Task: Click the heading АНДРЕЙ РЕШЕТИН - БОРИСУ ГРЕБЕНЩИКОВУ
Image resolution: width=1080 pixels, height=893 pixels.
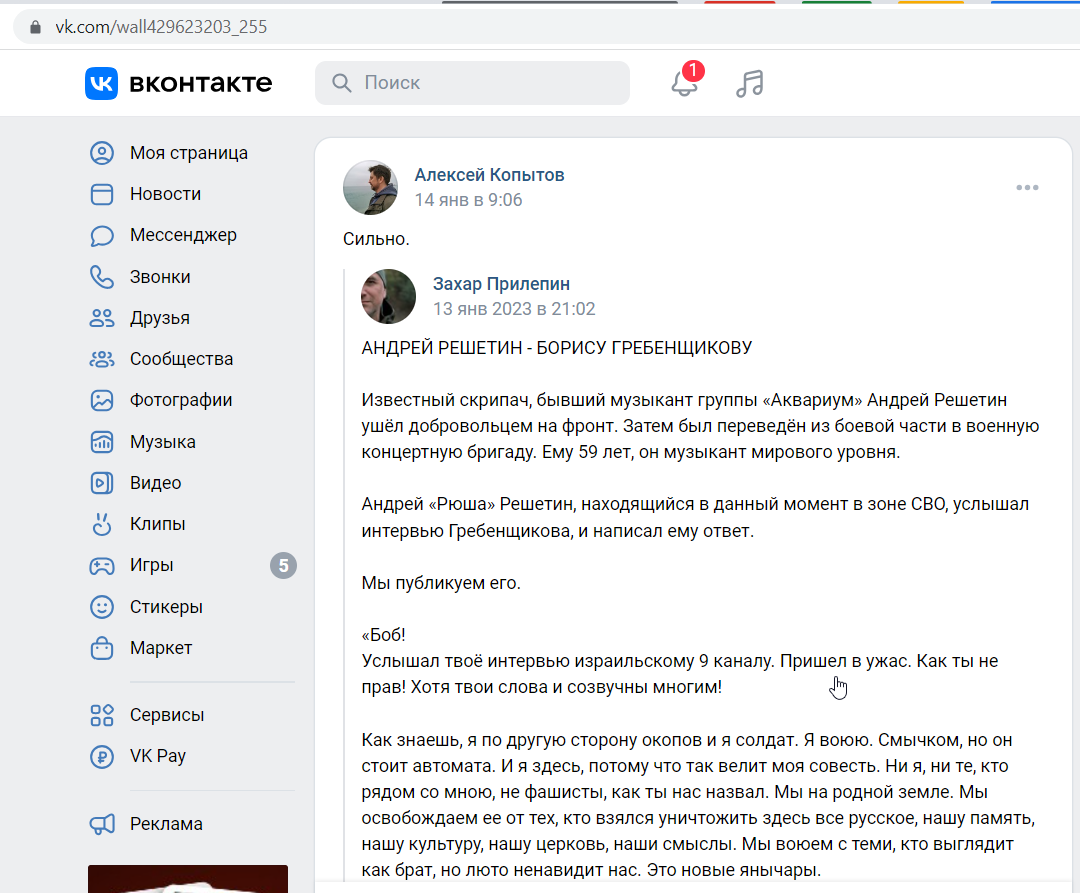Action: coord(557,348)
